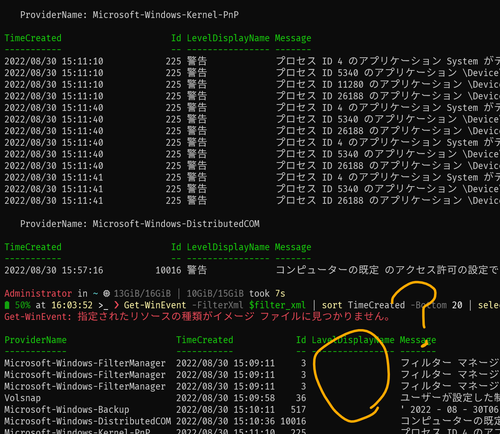Select the message starting 'ユーザーが設定した'
This screenshot has width=500, height=434.
pyautogui.click(x=450, y=398)
